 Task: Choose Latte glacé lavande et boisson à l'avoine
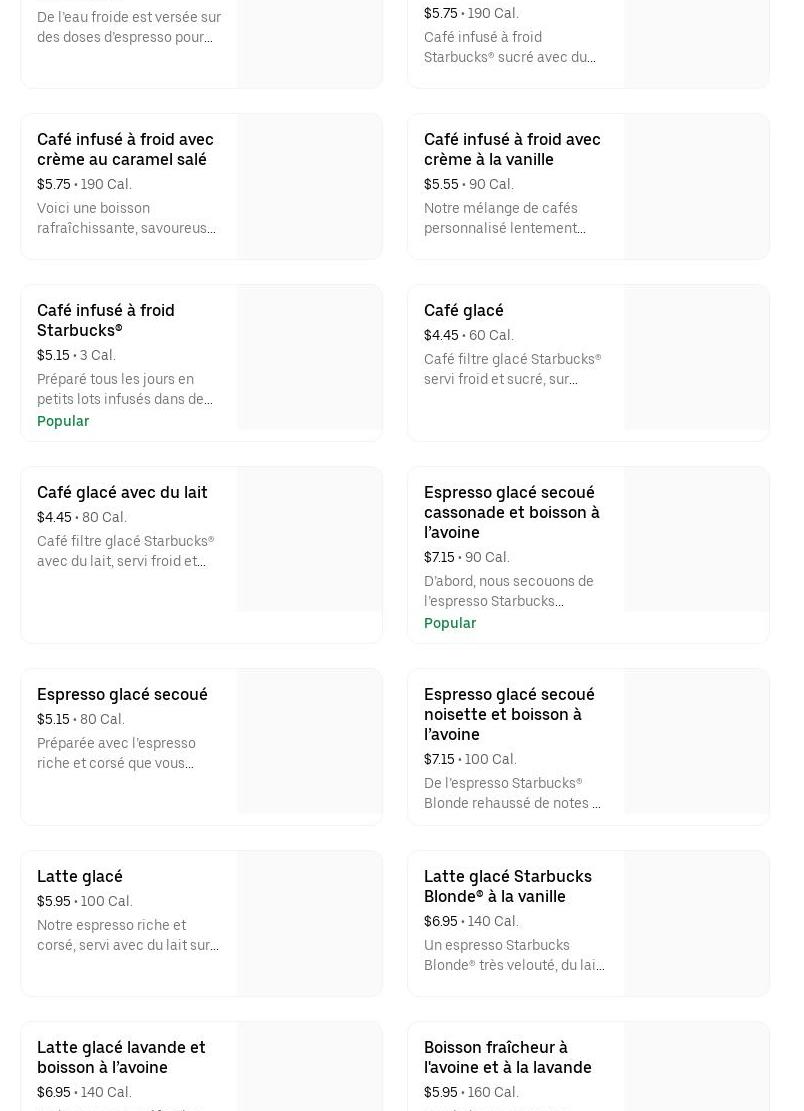121,1057
